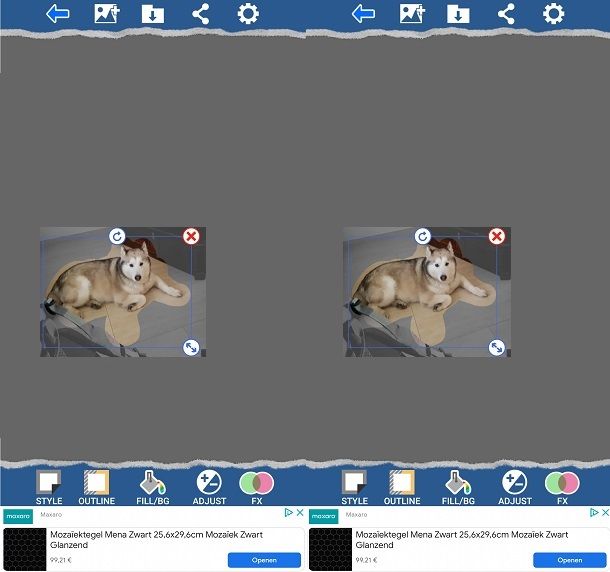Tap the 99,21 € price in right ad
This screenshot has height=572, width=610.
click(366, 560)
